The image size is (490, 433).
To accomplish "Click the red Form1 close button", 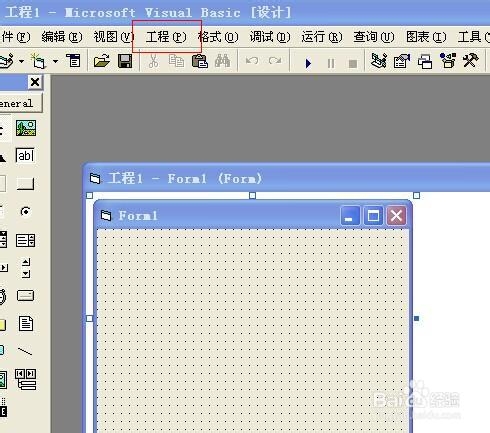I will click(x=396, y=216).
